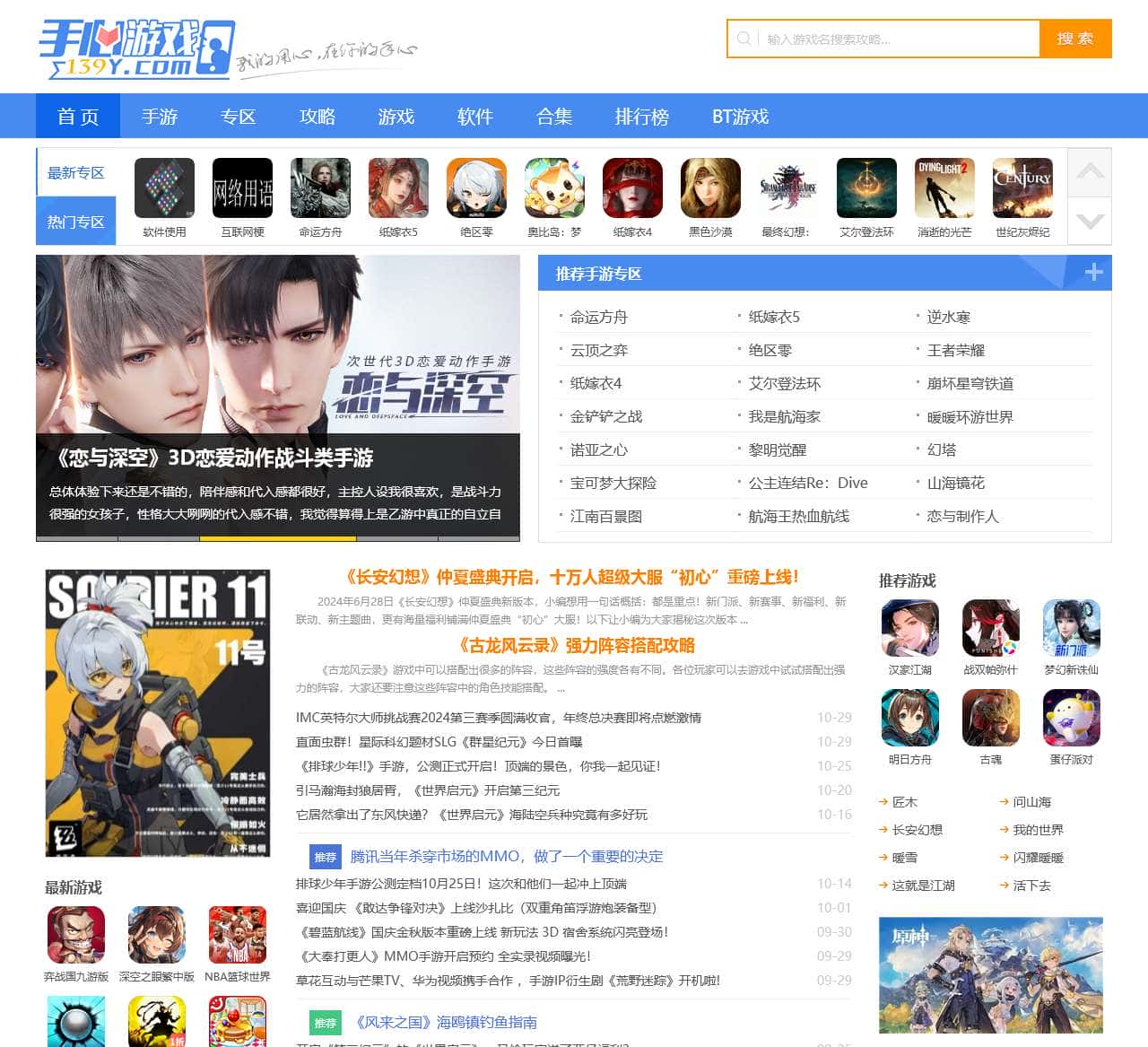Open the 互联网梗 zone icon
The image size is (1148, 1047).
click(x=242, y=188)
